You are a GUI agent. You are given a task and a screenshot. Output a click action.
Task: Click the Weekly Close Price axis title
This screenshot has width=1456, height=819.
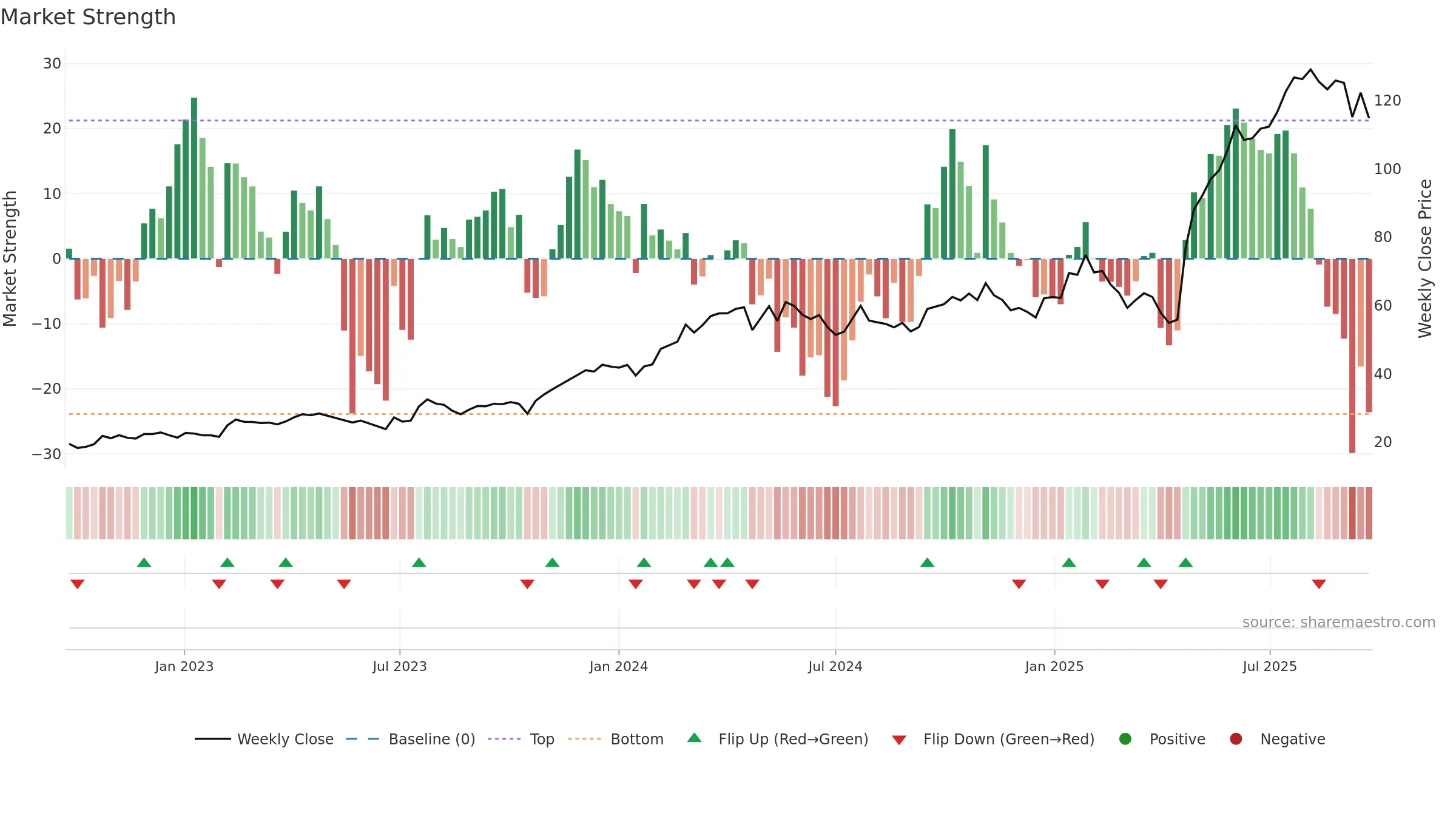pyautogui.click(x=1425, y=258)
